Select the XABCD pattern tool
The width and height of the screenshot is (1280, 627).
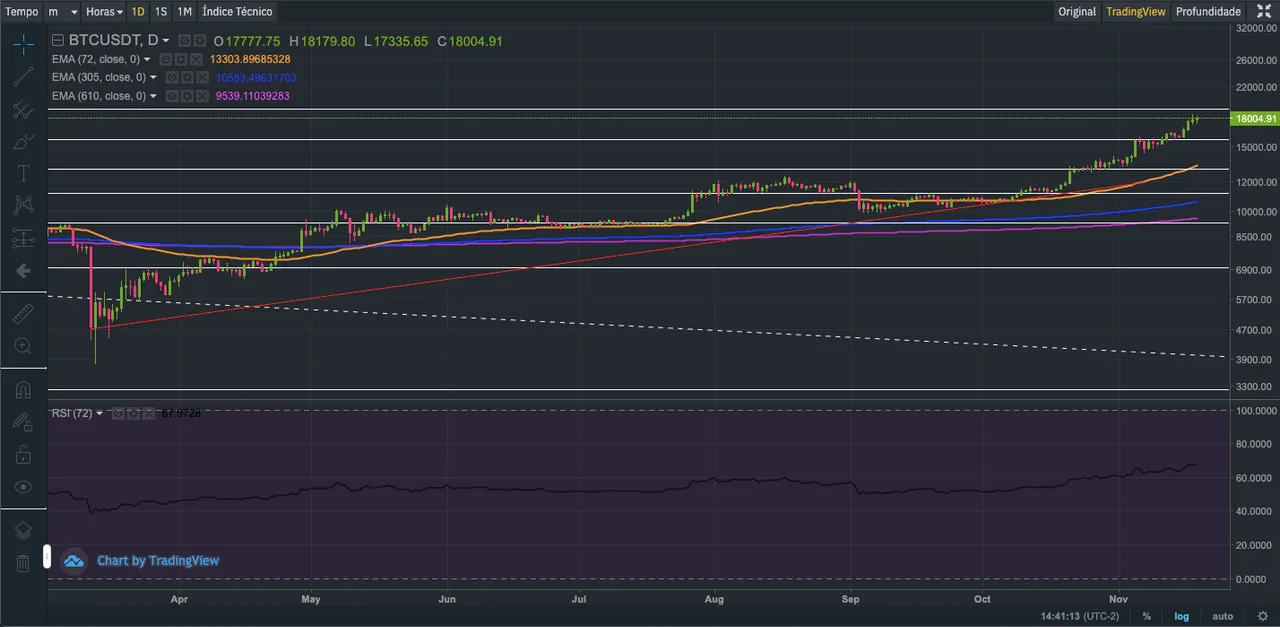tap(23, 205)
